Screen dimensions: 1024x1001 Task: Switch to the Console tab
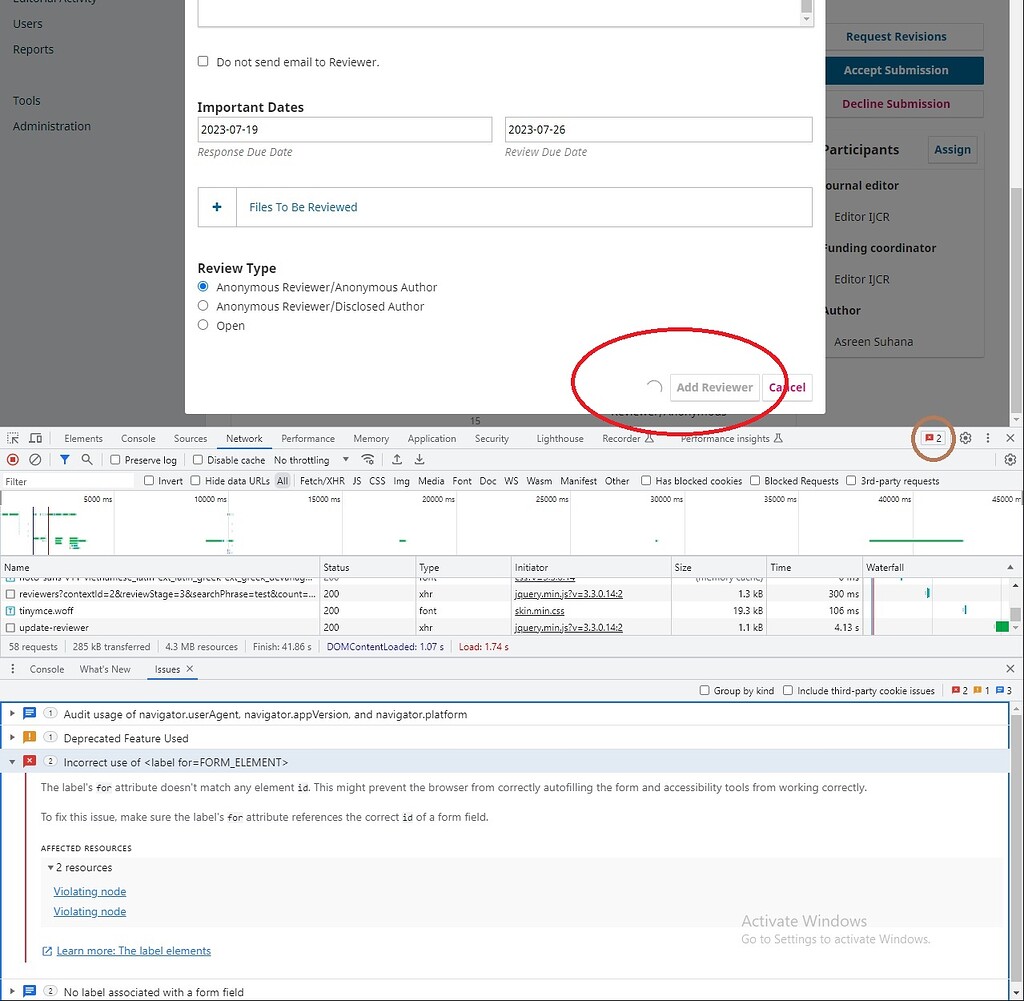tap(138, 438)
